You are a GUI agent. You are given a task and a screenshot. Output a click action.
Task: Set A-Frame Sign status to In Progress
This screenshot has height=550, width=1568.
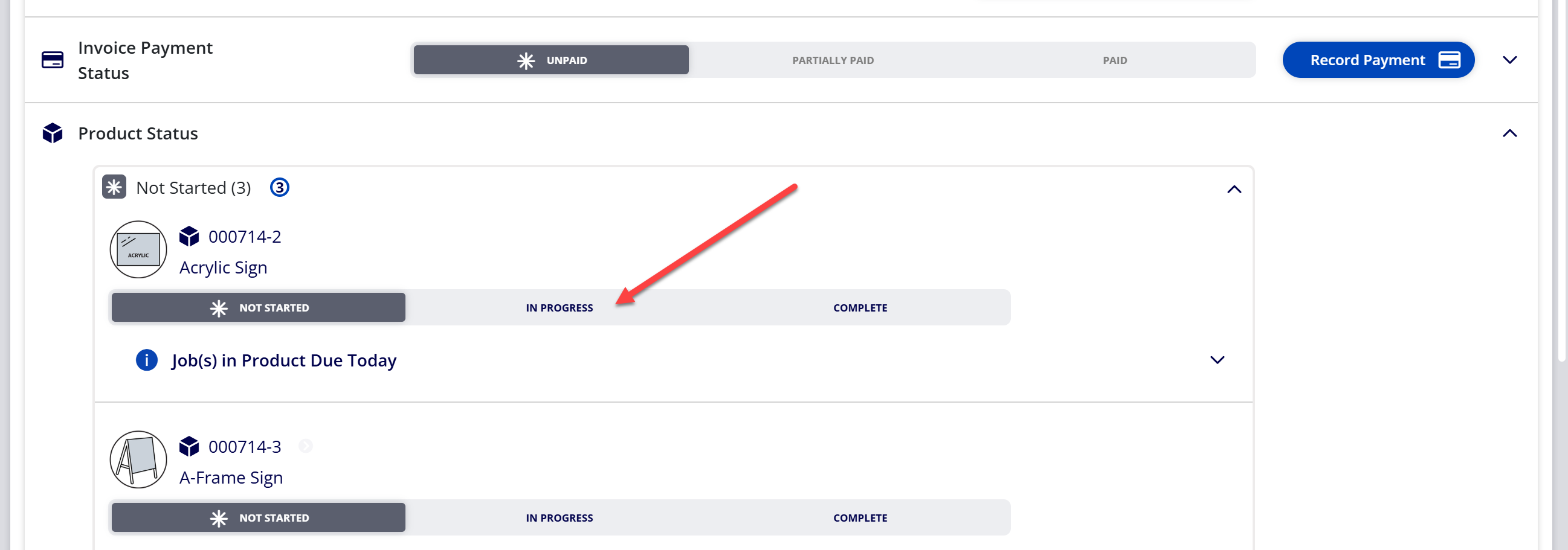559,517
